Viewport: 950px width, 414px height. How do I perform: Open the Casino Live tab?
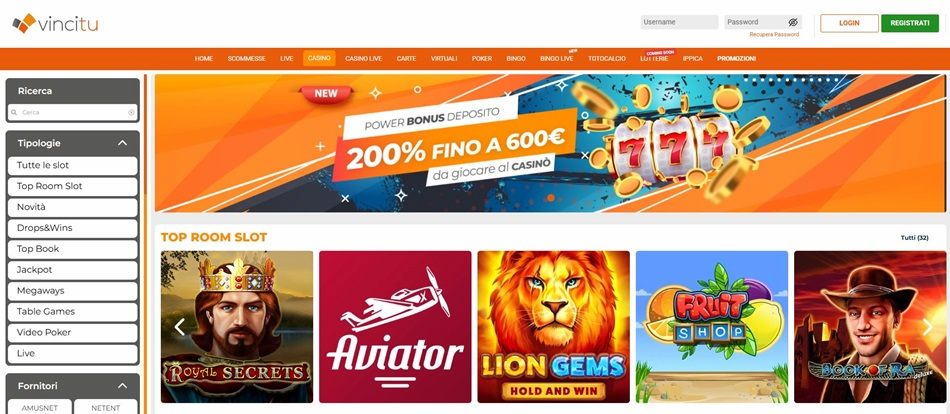click(x=364, y=59)
